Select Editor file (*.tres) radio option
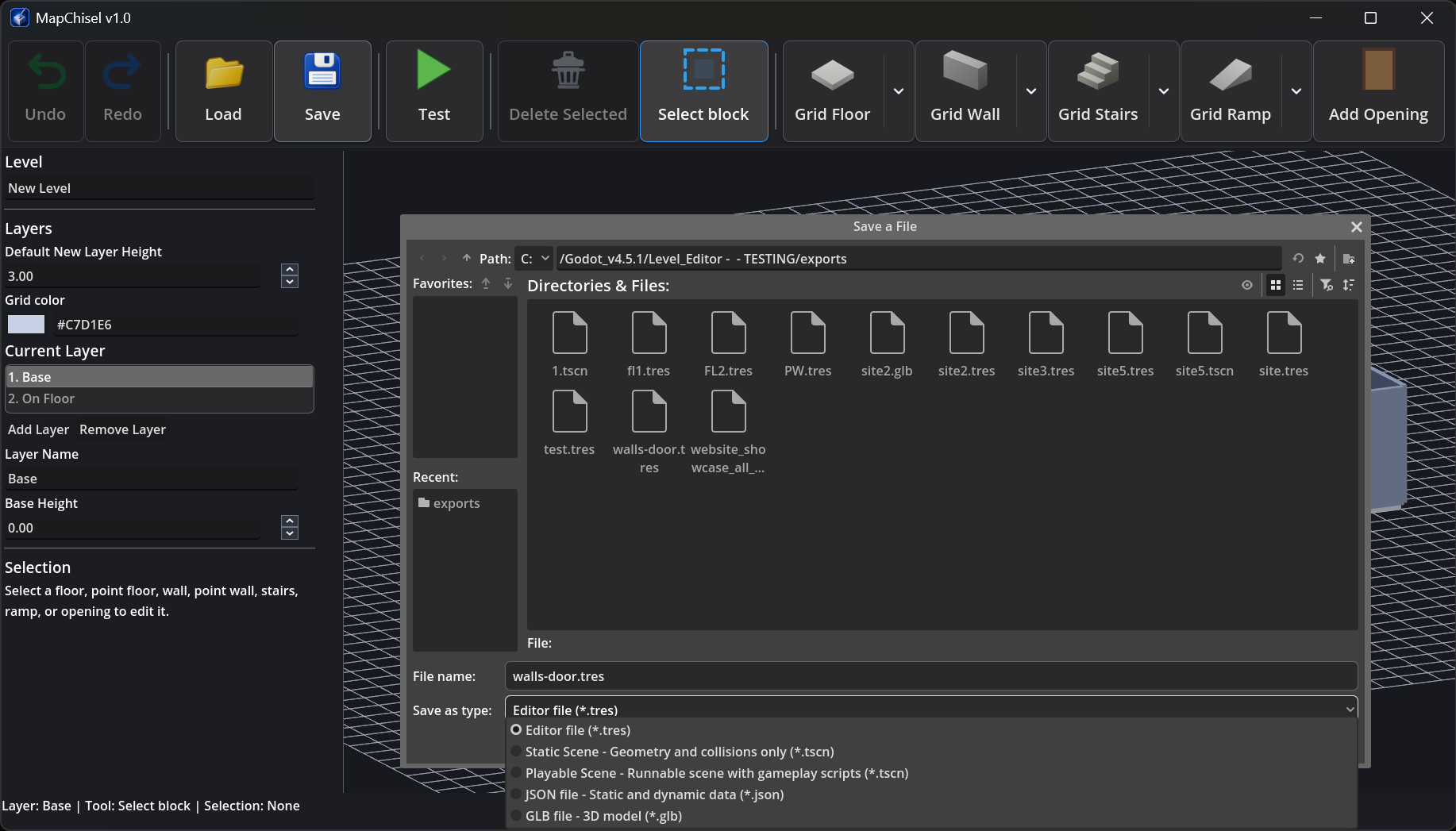The width and height of the screenshot is (1456, 831). tap(931, 730)
